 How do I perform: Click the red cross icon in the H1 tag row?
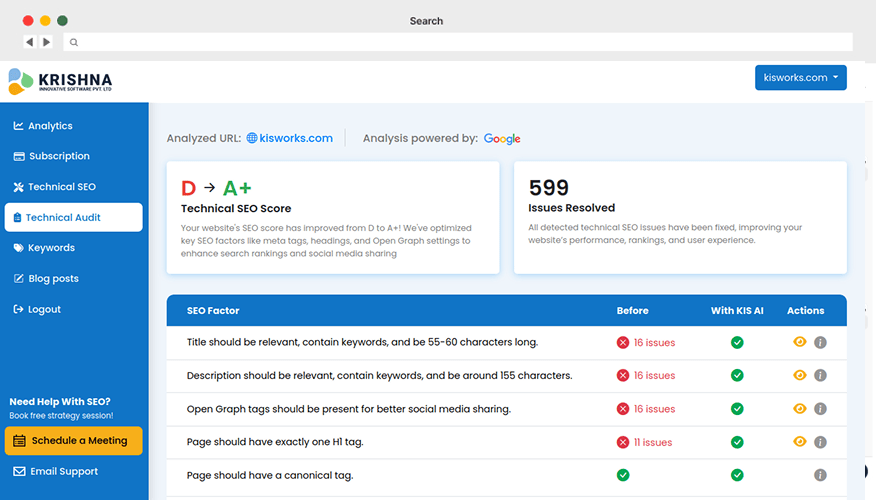pyautogui.click(x=623, y=442)
